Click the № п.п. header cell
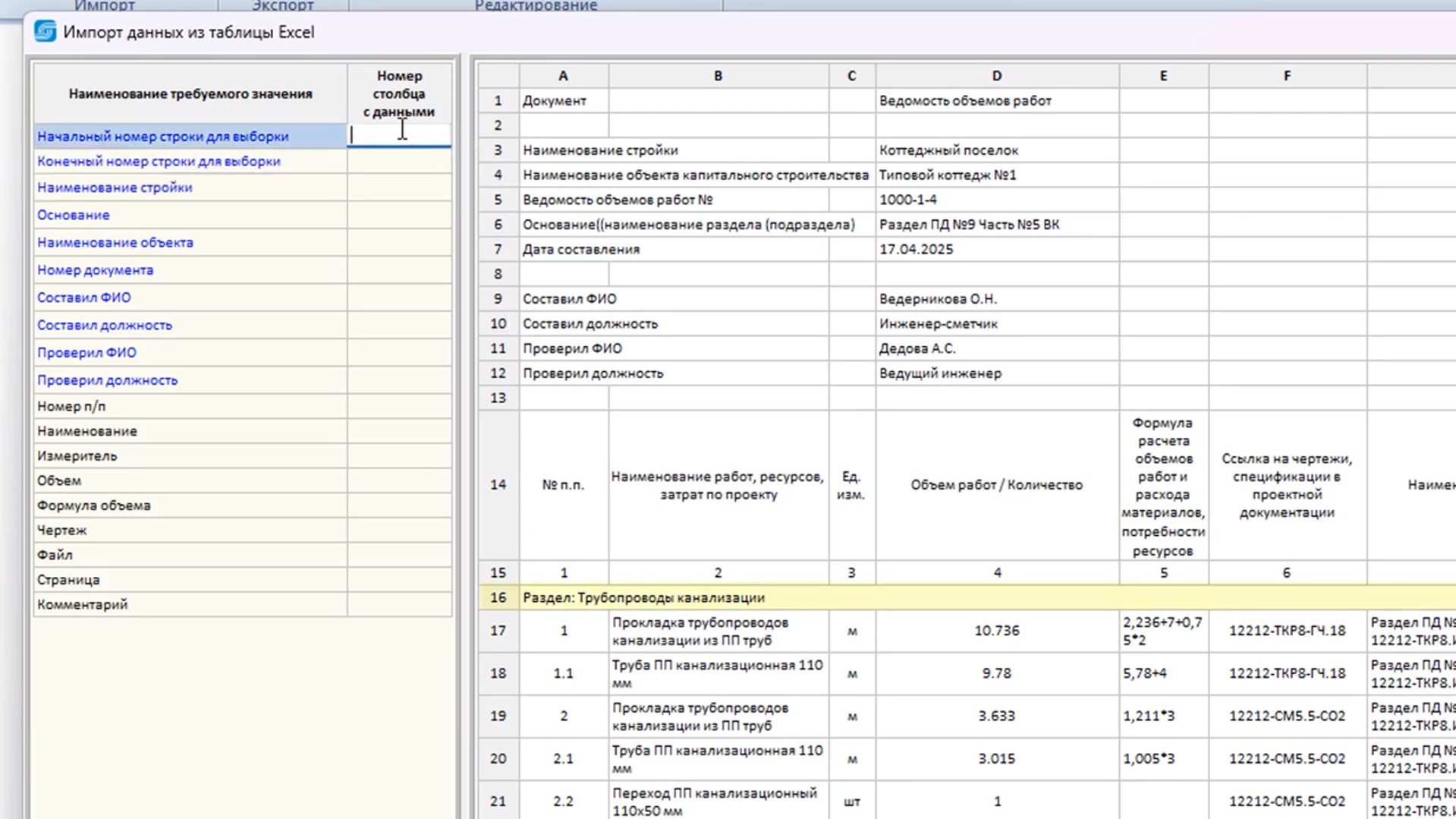The image size is (1456, 819). click(x=563, y=484)
